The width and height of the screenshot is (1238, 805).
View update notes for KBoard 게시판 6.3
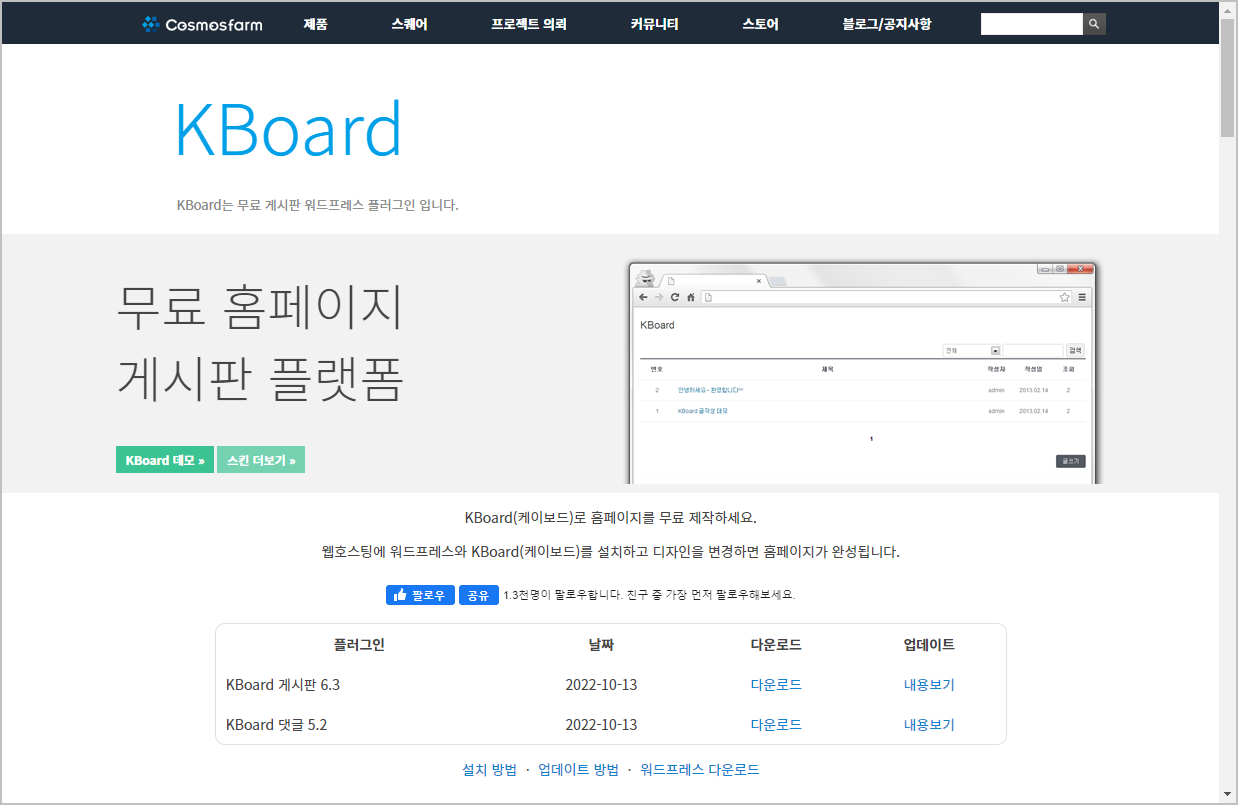click(x=929, y=685)
